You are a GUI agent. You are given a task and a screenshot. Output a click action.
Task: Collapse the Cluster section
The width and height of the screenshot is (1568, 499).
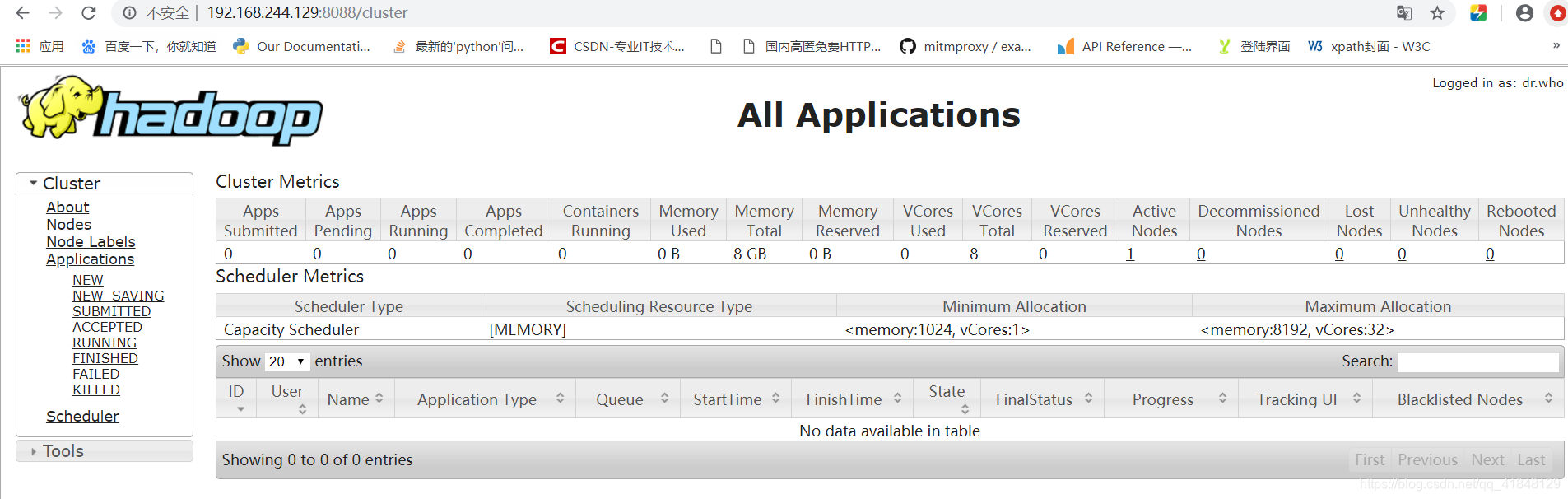pos(105,183)
